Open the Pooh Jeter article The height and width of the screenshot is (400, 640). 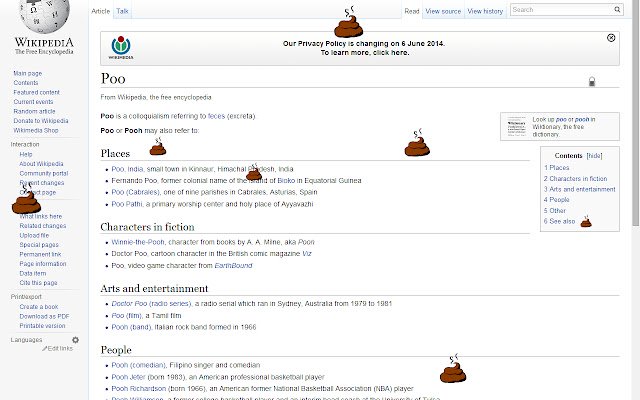tap(129, 377)
